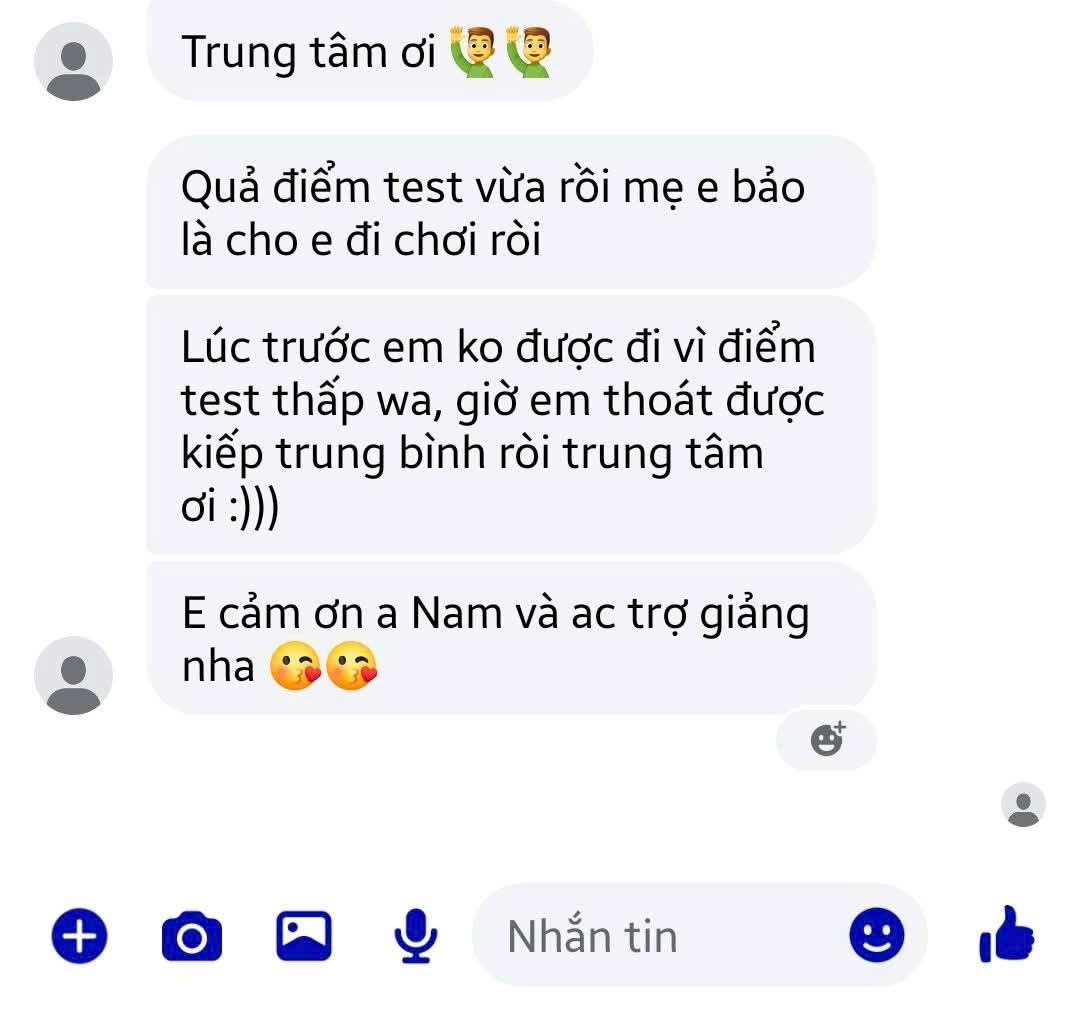Select the "E cảm ơn a Nam" message
Viewport: 1080px width, 1009px height.
tap(511, 638)
